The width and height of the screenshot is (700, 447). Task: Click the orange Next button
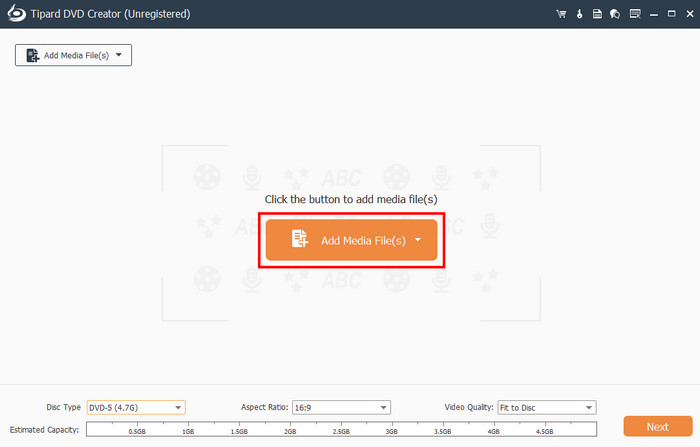(658, 426)
